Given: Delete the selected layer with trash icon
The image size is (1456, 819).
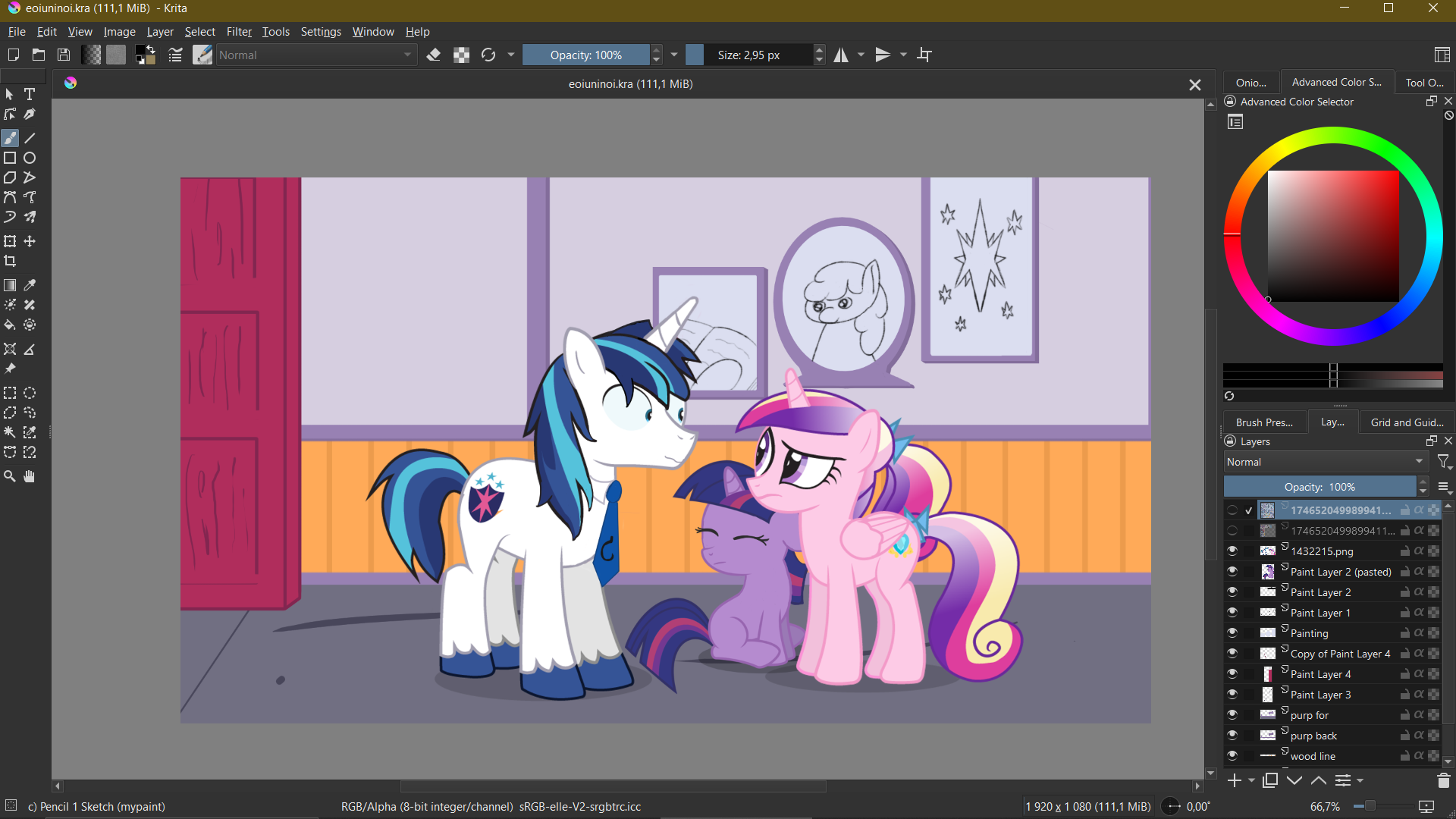Looking at the screenshot, I should point(1443,780).
